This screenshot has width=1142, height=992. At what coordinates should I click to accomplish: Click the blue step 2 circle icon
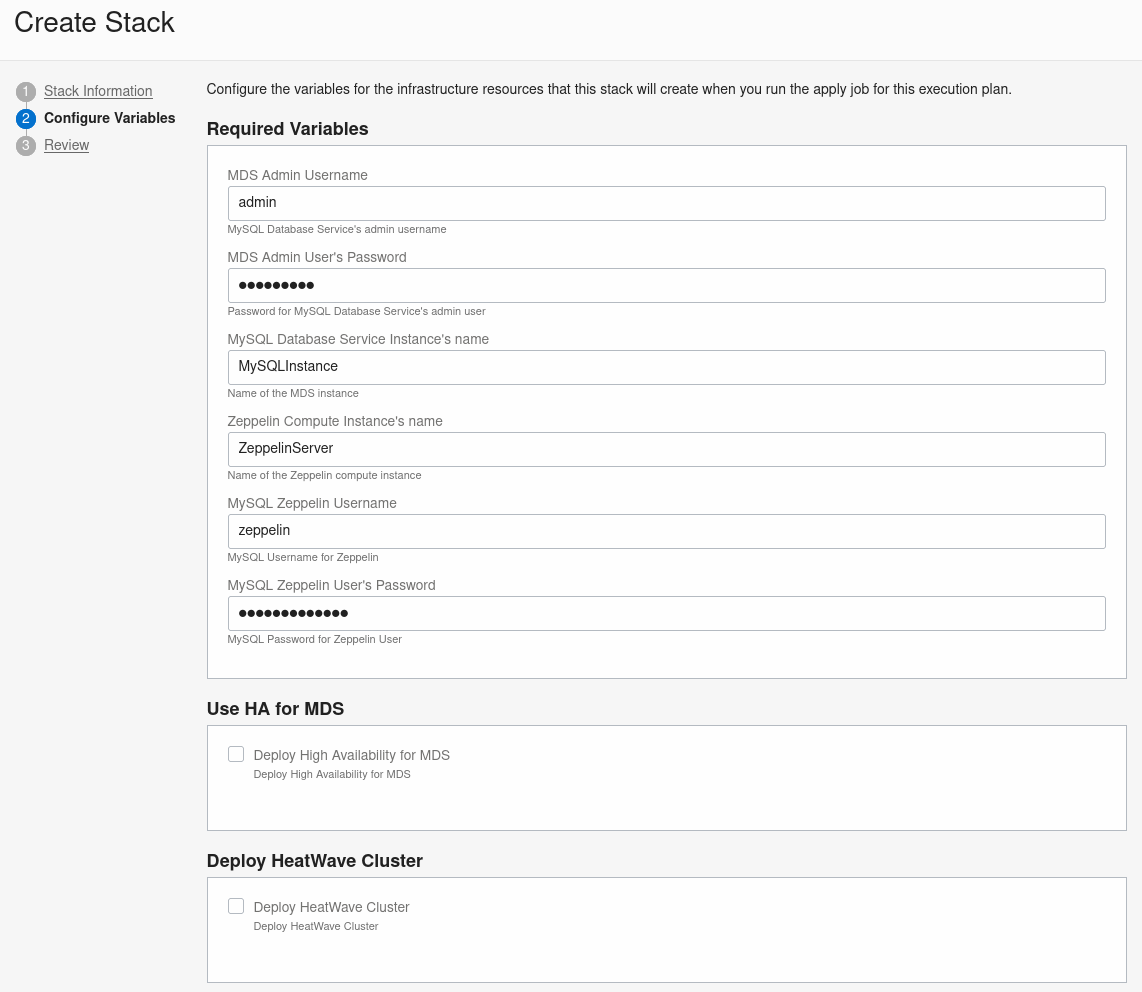pos(26,118)
